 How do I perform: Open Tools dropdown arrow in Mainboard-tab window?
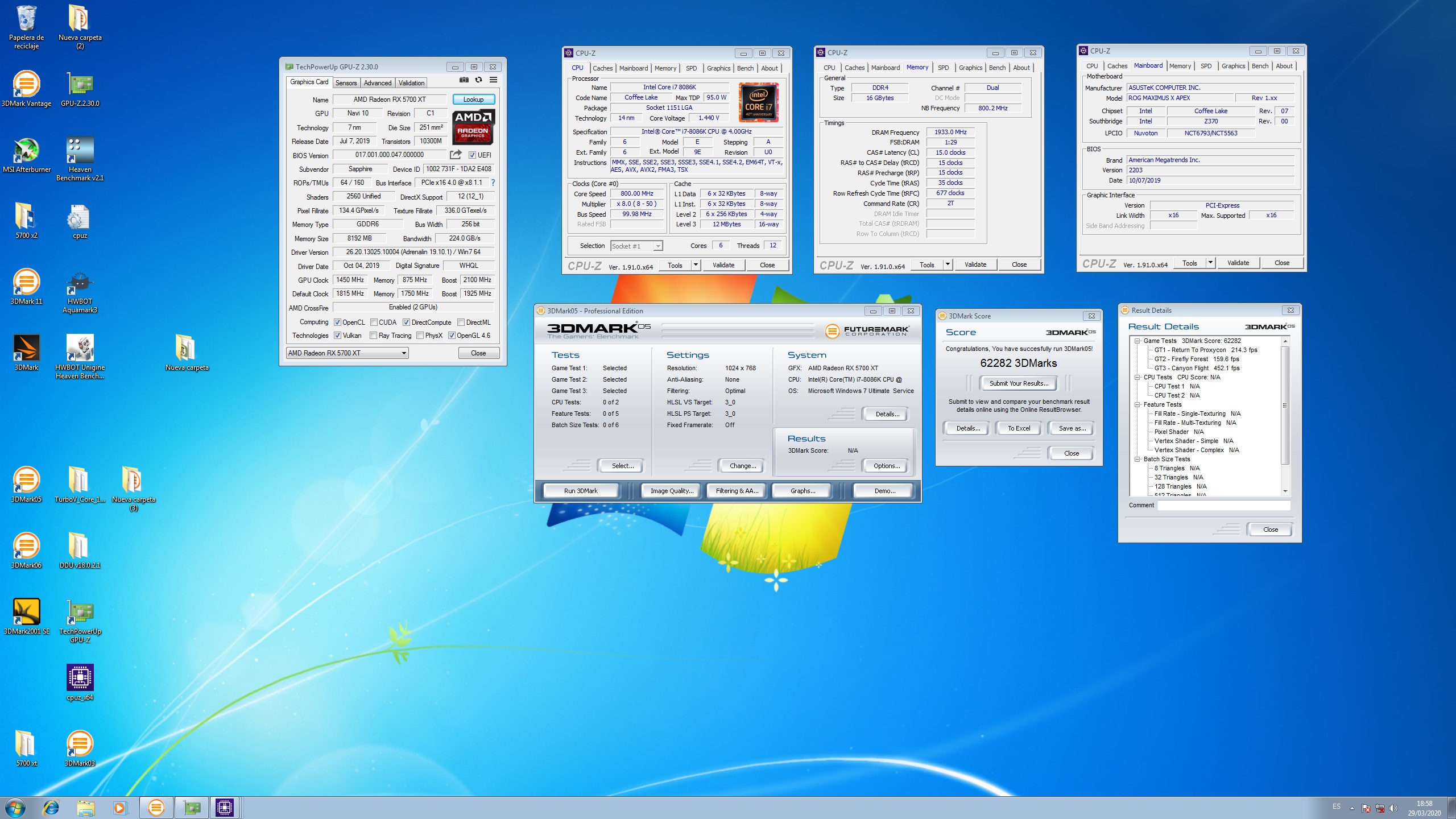1210,263
